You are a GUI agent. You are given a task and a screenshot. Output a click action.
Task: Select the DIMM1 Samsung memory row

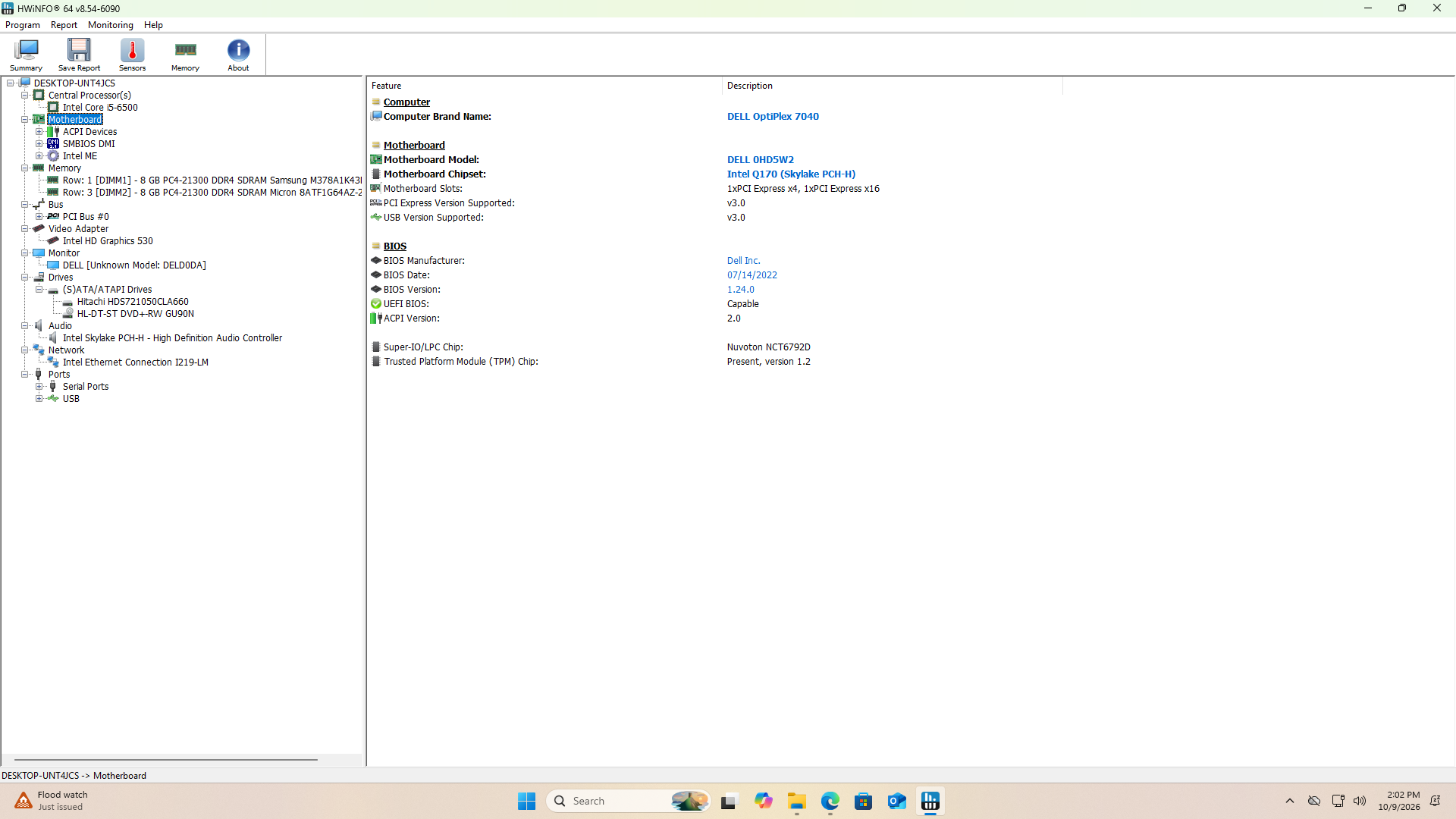click(x=212, y=180)
